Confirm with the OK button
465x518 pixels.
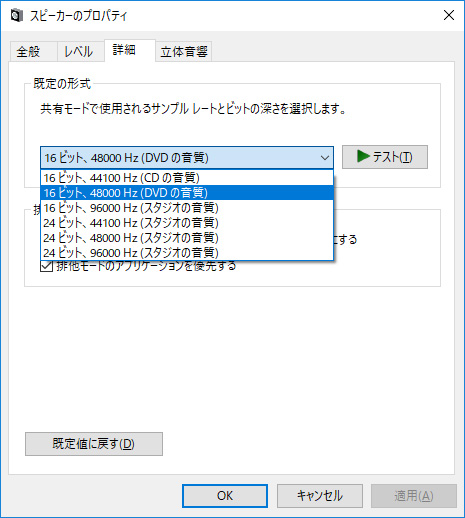point(225,496)
